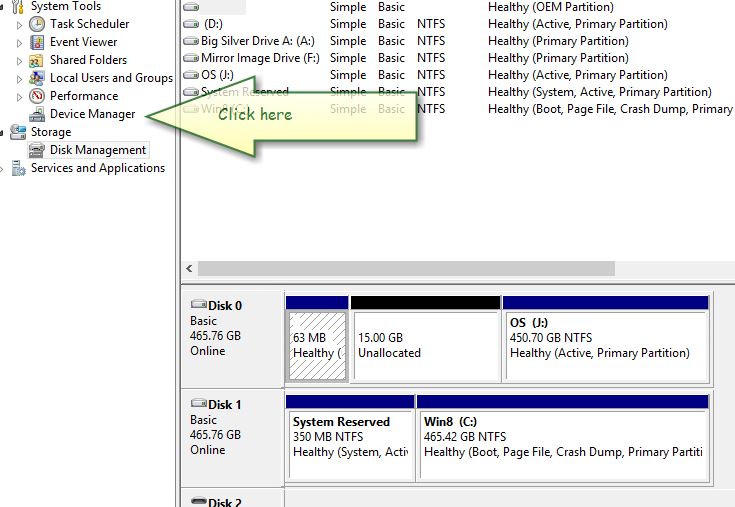735x507 pixels.
Task: Click the Services and Applications icon
Action: coord(18,168)
